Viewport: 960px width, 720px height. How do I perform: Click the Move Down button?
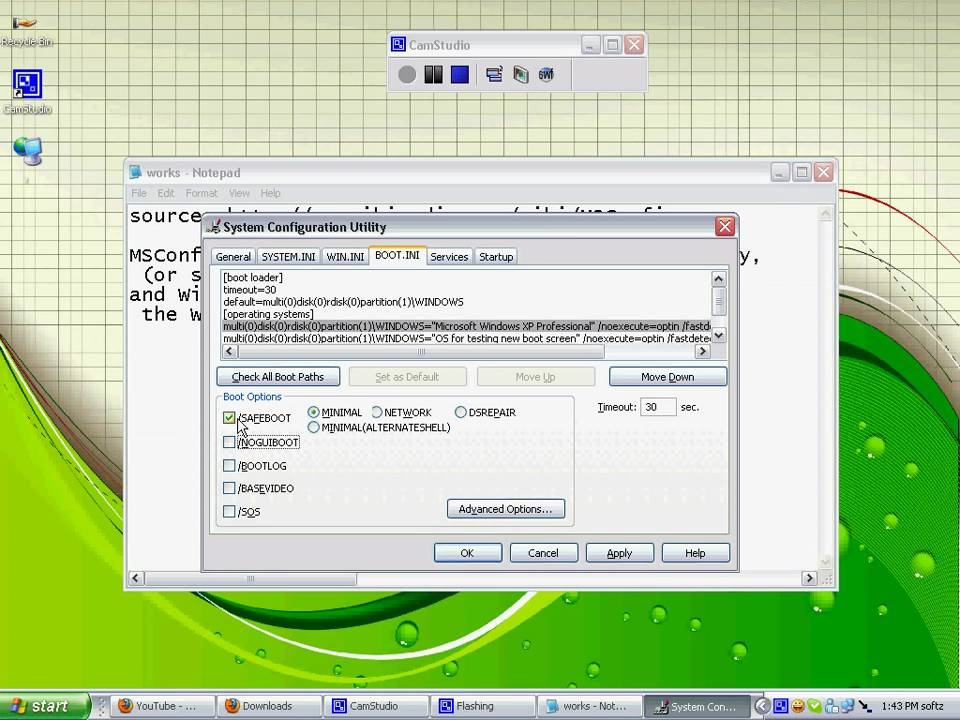667,377
